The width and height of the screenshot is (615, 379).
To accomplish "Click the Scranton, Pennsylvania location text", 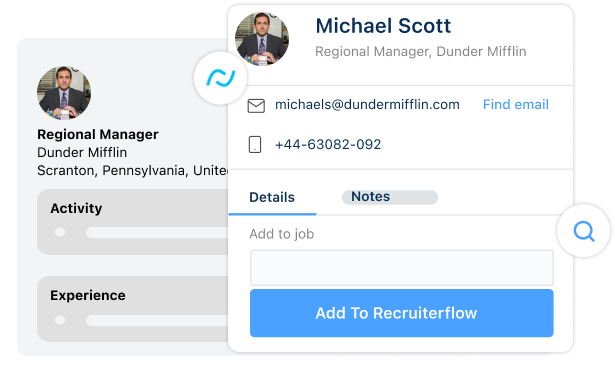I will pos(133,171).
